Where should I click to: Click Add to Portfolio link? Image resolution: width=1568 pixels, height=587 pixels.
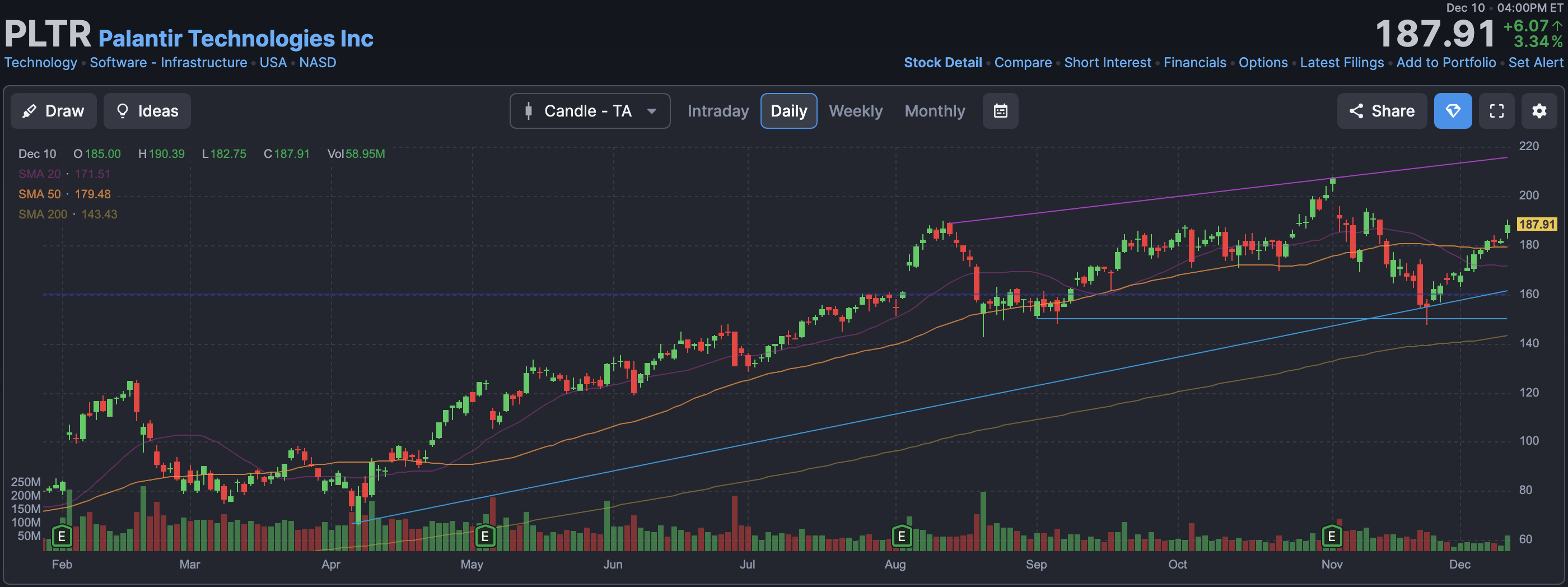click(1446, 63)
